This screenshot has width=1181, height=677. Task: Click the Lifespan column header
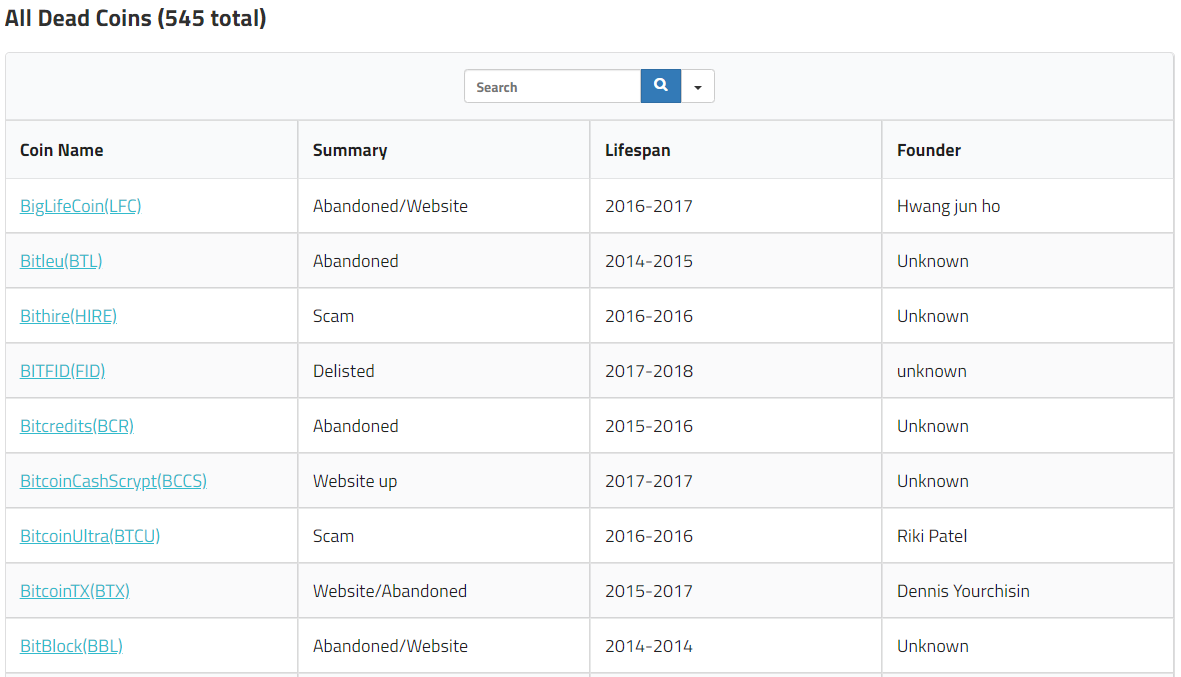(x=638, y=150)
